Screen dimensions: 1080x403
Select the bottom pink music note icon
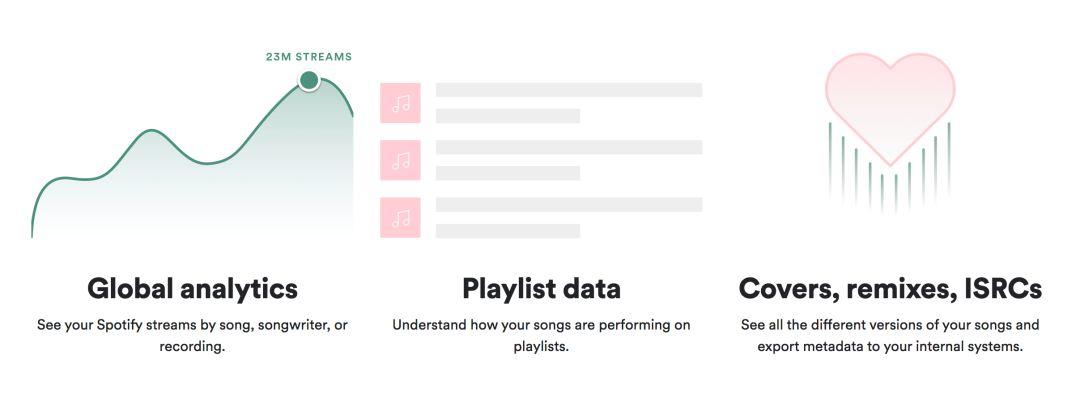point(400,217)
